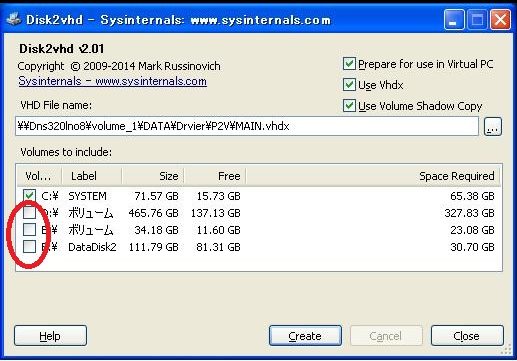This screenshot has height=361, width=517.
Task: Click the 30.70 GB space required value
Action: click(x=472, y=247)
